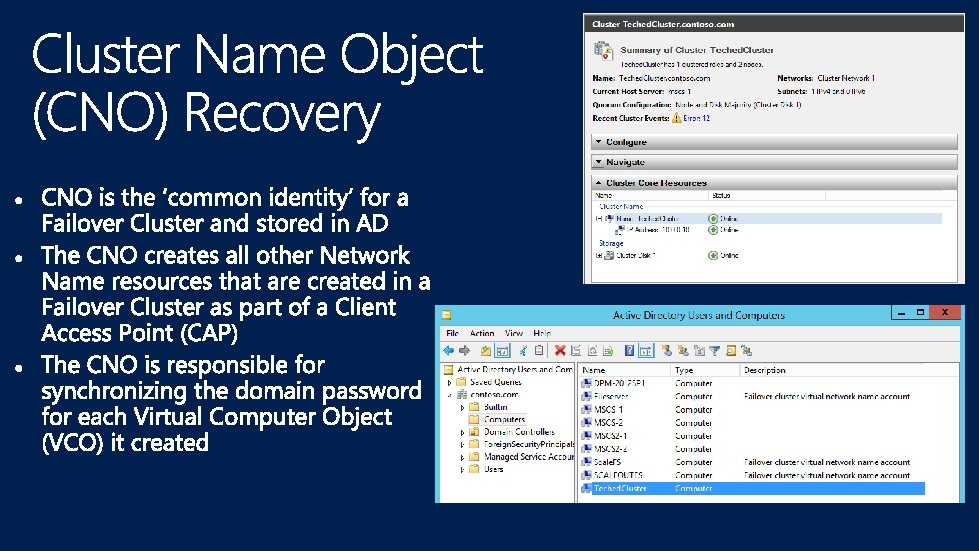Screen dimensions: 979x551
Task: Click the Create new organizational unit icon
Action: (x=699, y=351)
